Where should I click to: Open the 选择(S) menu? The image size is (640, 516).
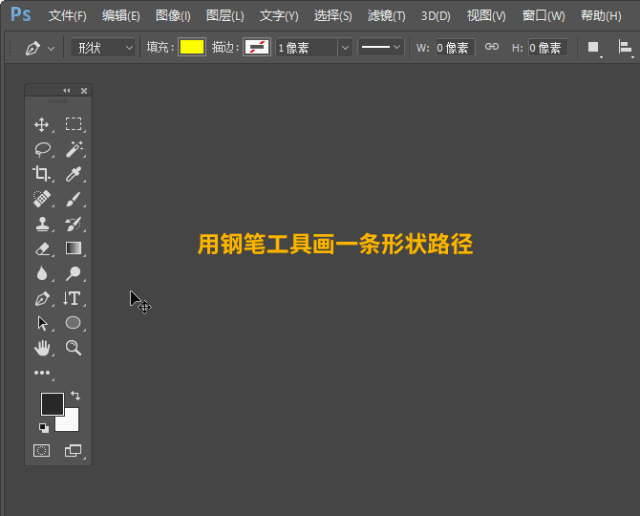coord(333,16)
